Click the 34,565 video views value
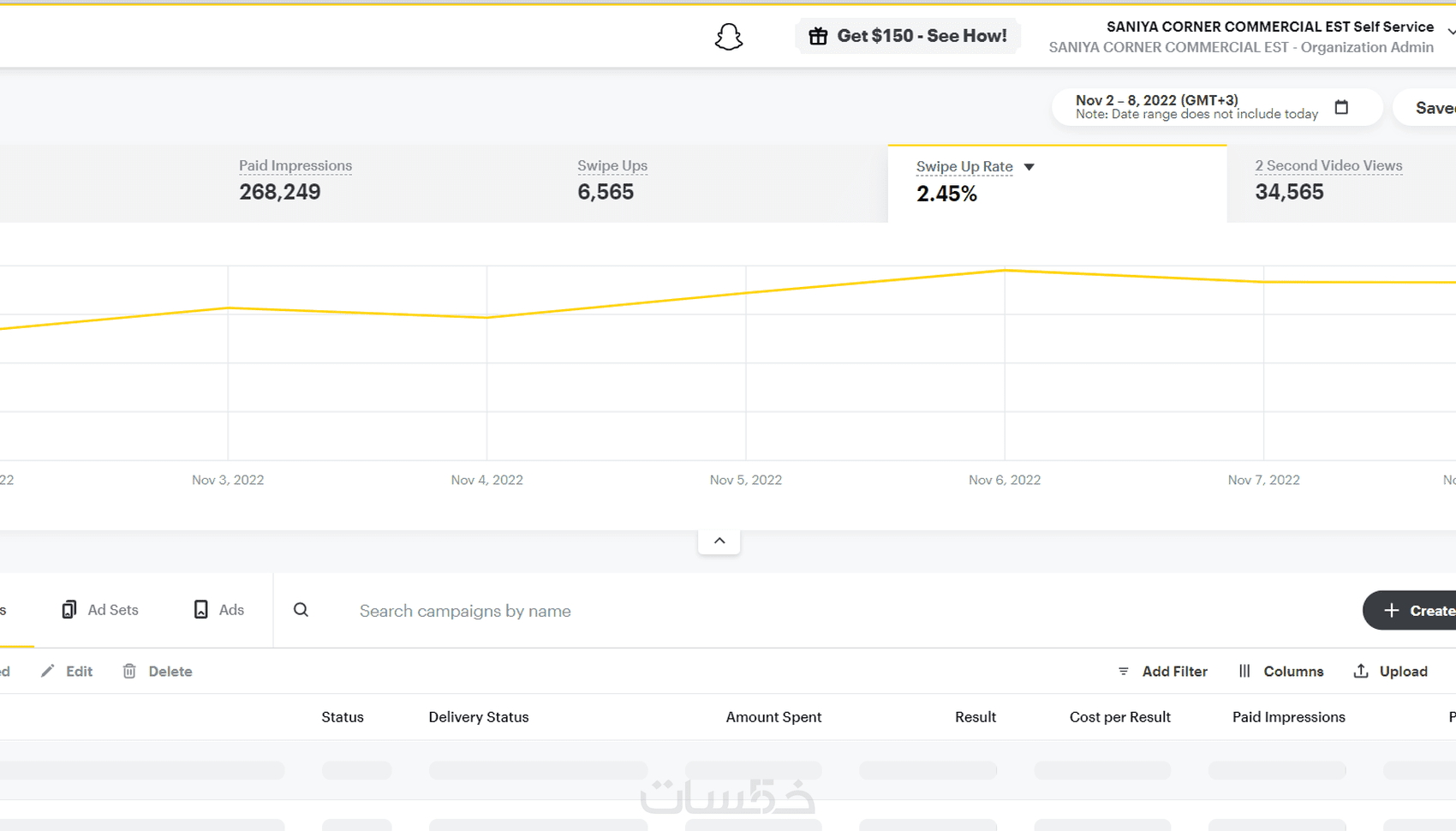This screenshot has height=831, width=1456. pos(1289,192)
